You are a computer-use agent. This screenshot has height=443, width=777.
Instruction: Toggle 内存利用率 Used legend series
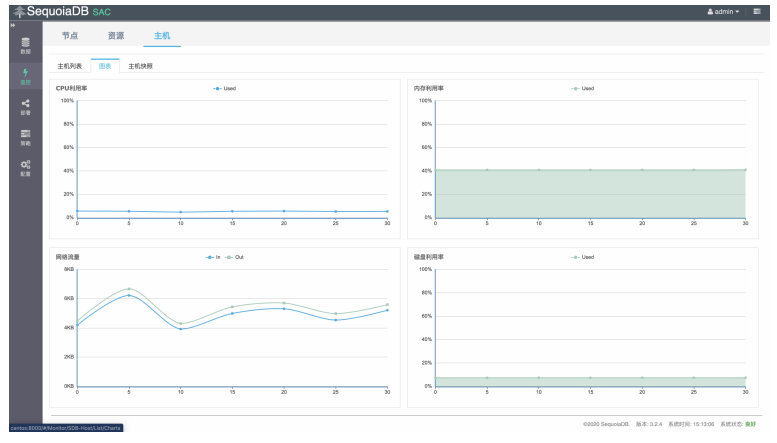tap(582, 88)
